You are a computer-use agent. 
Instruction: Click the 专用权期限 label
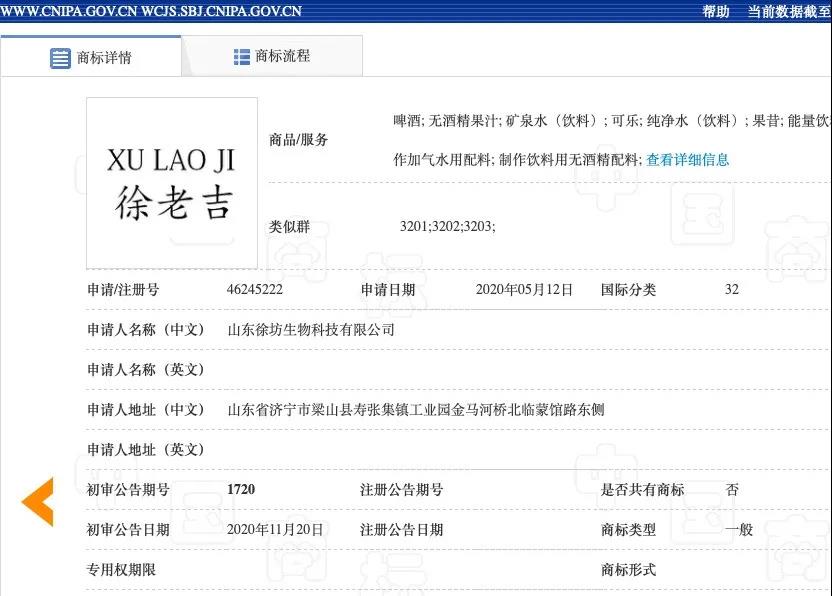[x=121, y=569]
